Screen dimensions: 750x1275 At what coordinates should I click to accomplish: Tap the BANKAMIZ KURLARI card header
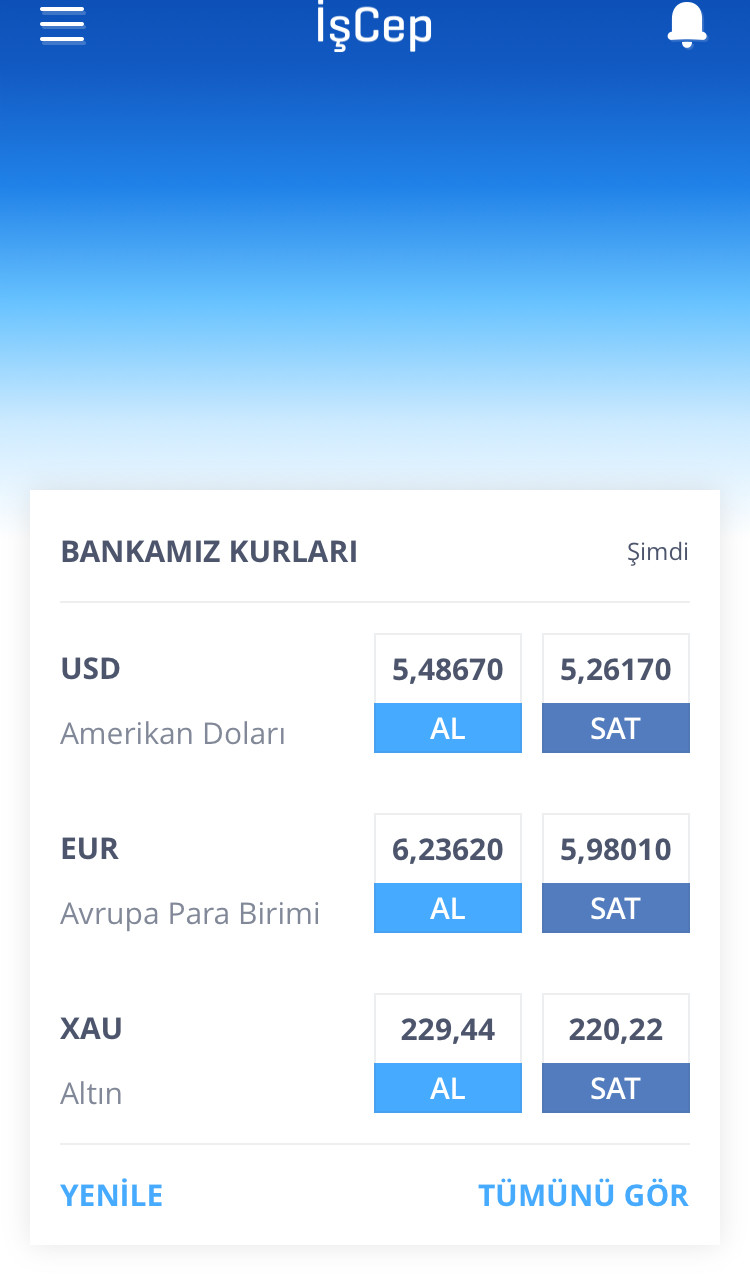coord(209,552)
